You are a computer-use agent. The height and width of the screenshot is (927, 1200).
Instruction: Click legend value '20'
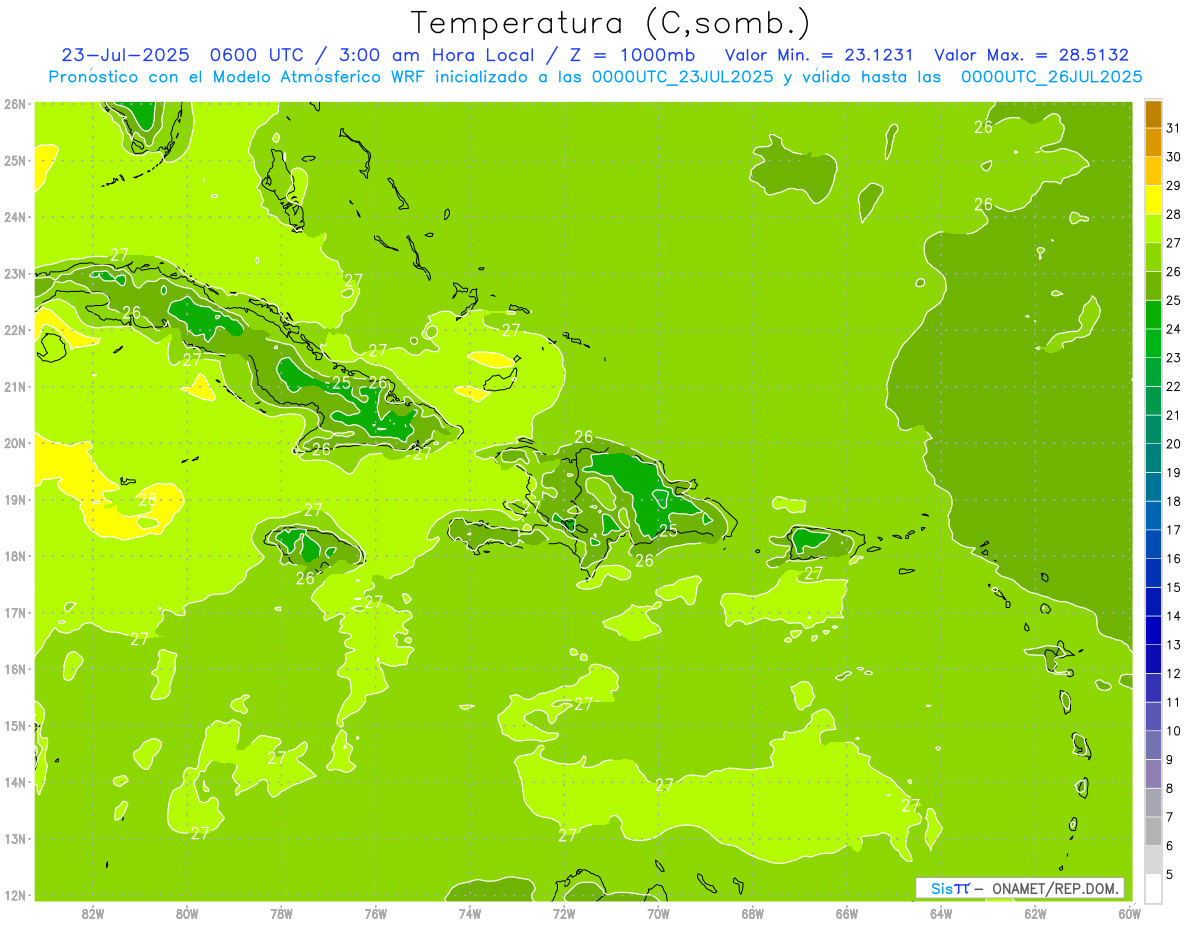[1174, 444]
